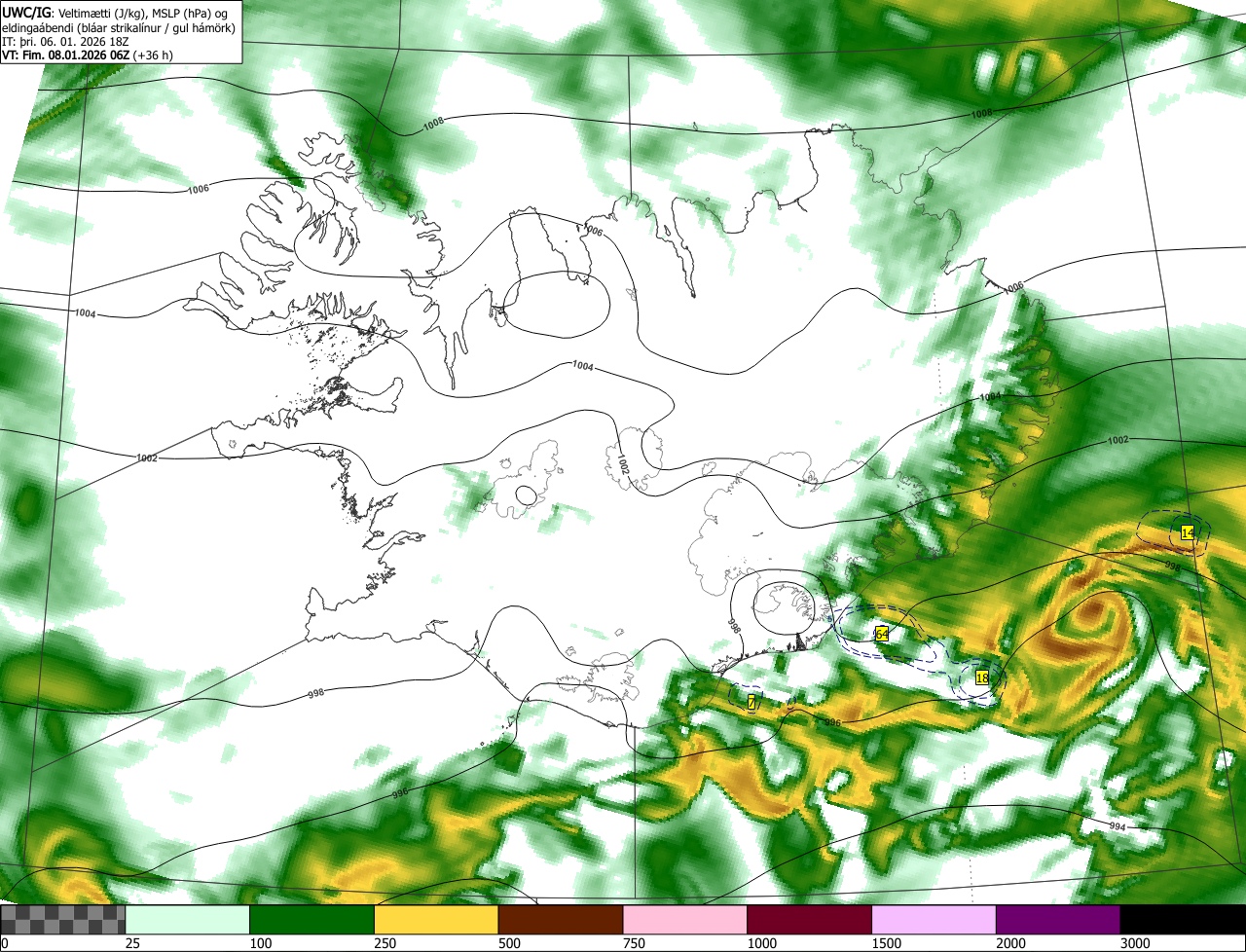Click the "UWC/IG" title text

27,12
